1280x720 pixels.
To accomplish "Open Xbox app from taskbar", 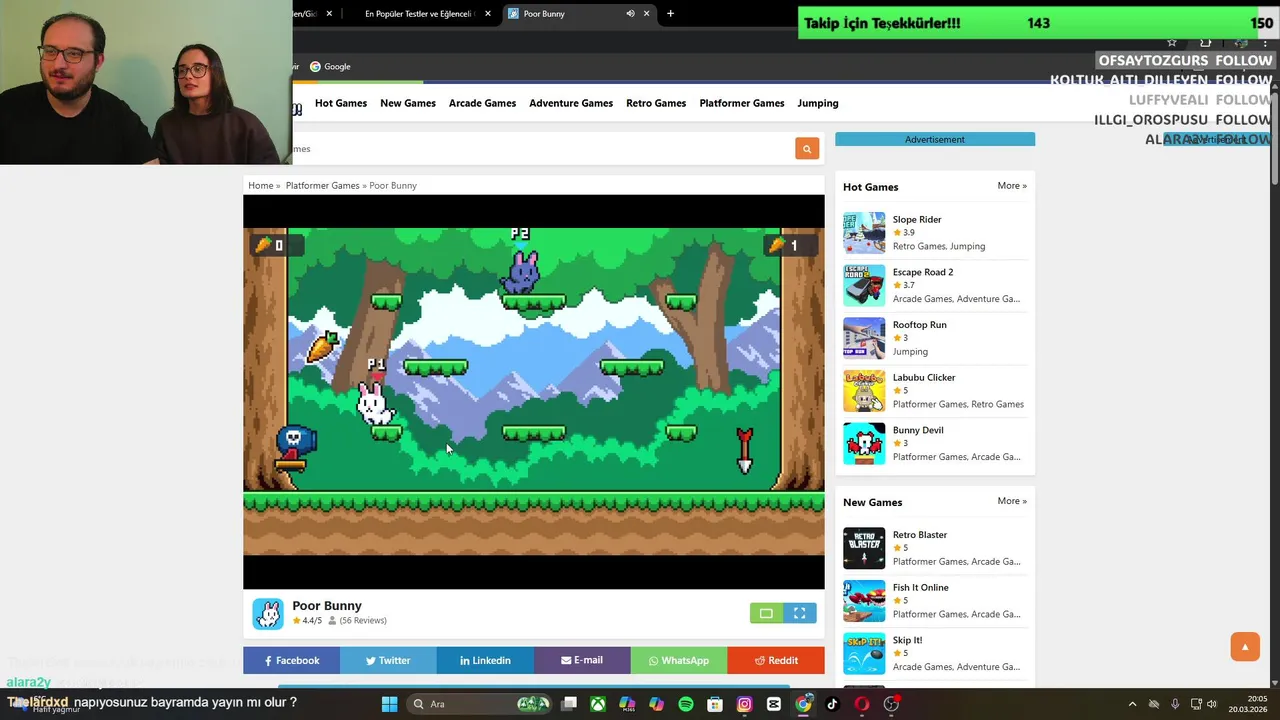I will pyautogui.click(x=598, y=704).
